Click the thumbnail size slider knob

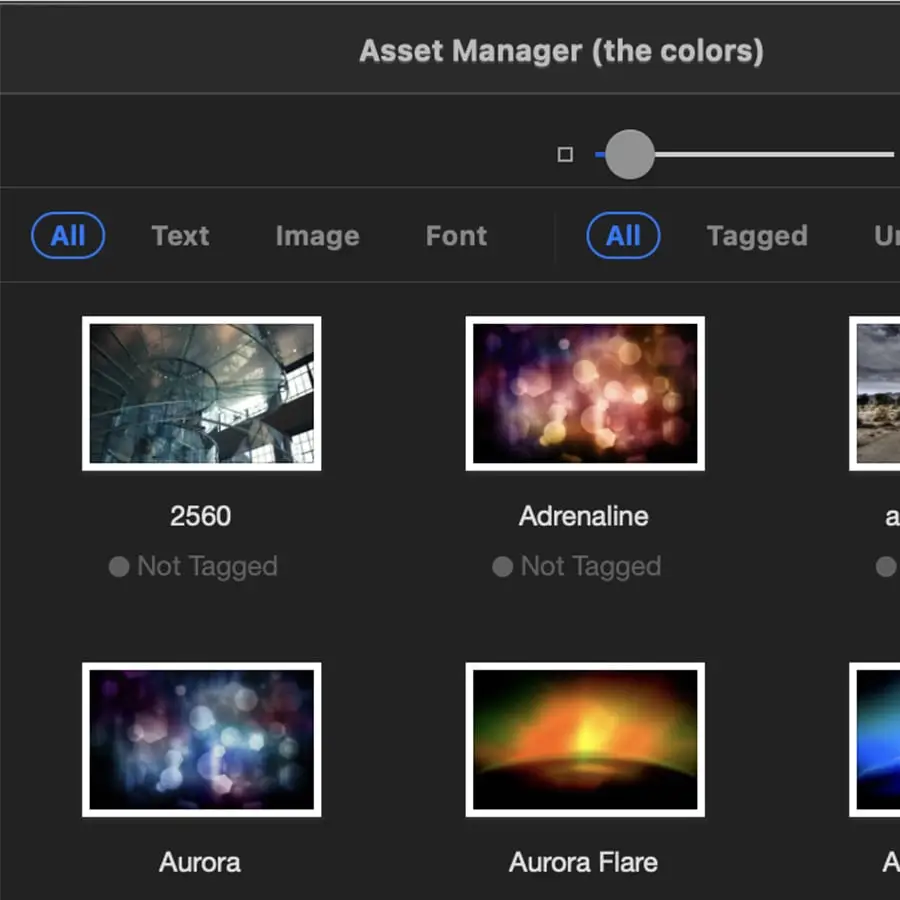point(629,155)
